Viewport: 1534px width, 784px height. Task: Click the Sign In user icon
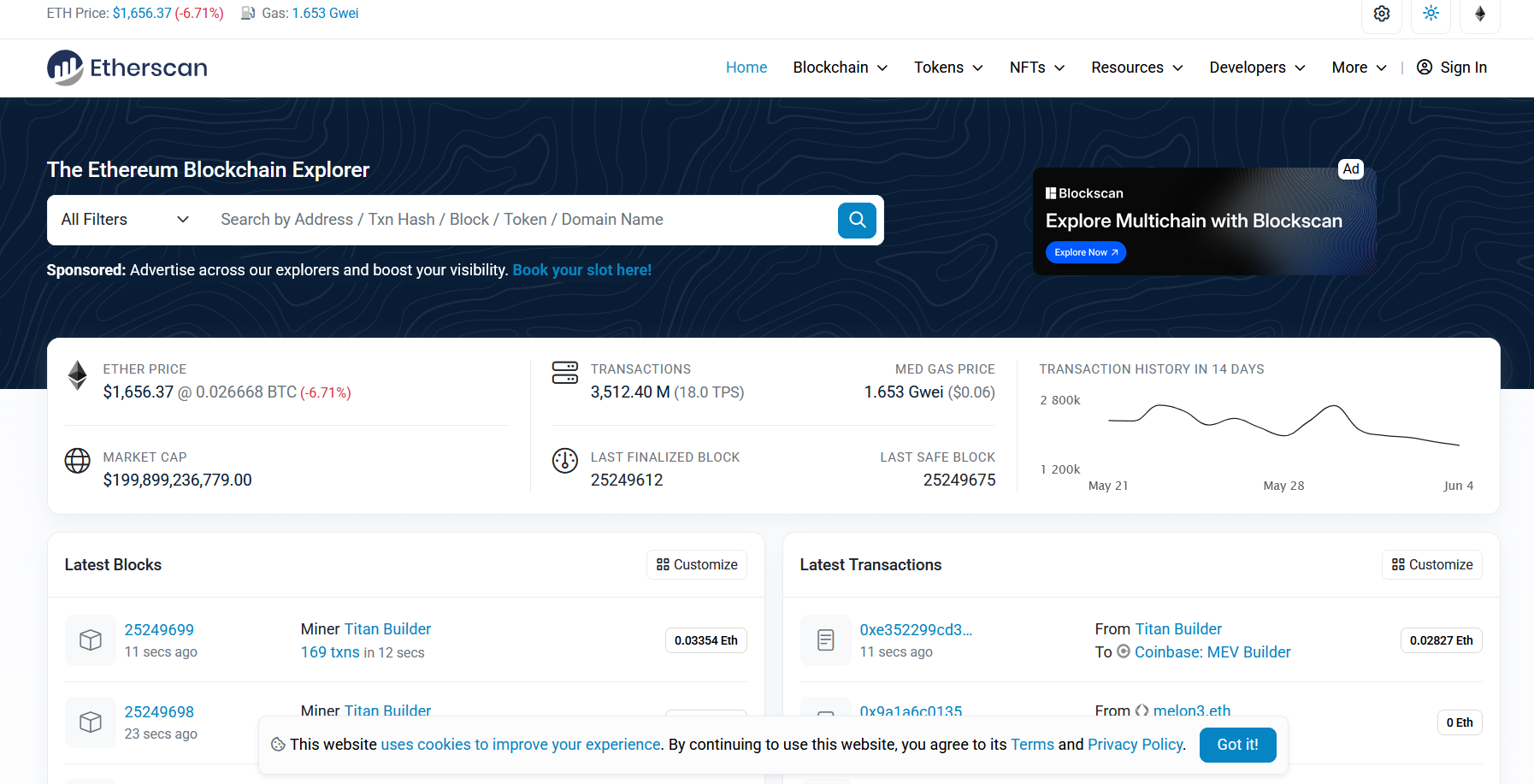1425,68
